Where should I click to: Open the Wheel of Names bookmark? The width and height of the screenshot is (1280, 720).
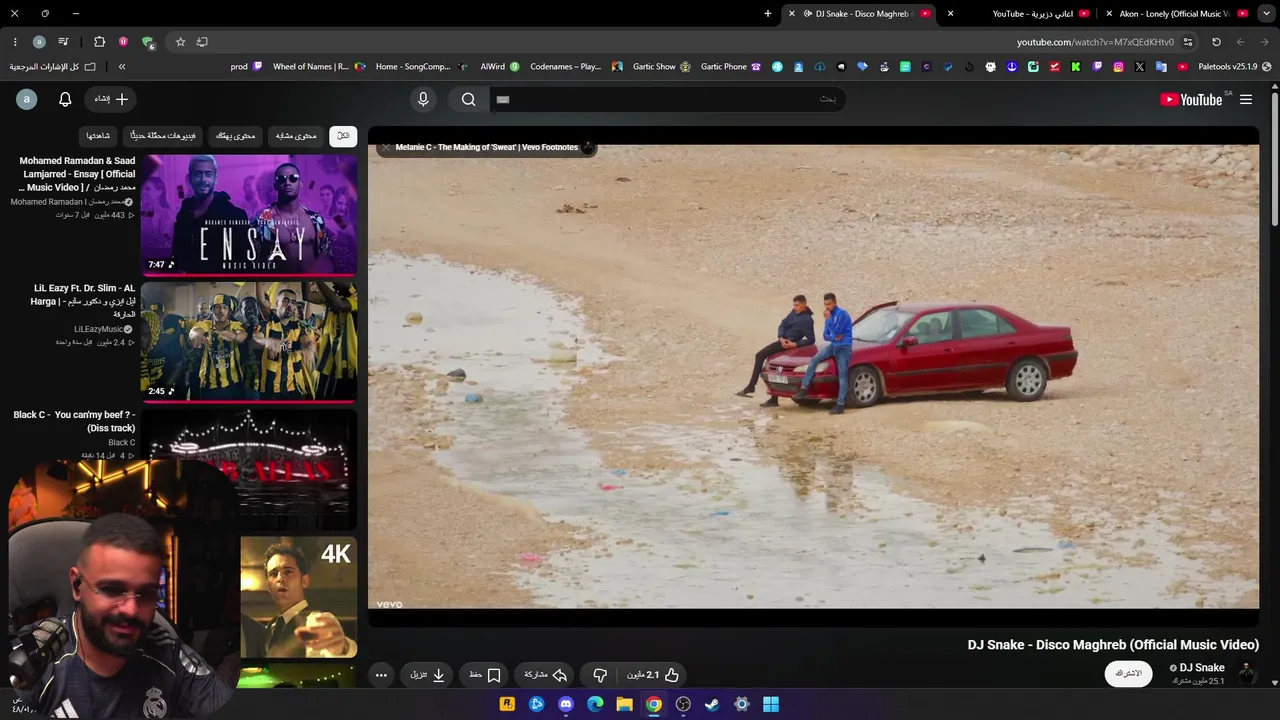point(319,67)
